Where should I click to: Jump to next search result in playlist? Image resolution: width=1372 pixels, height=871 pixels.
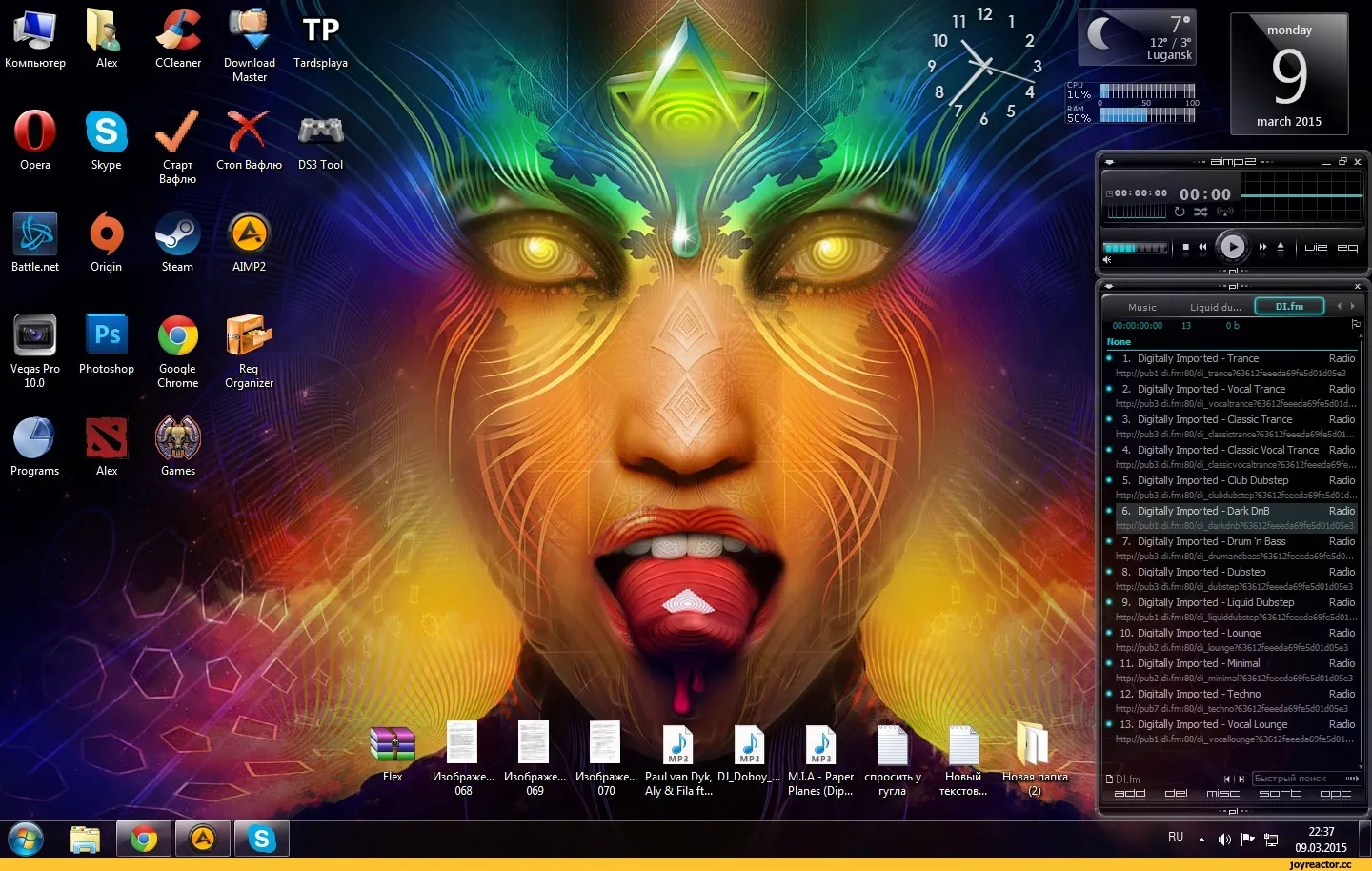1241,780
